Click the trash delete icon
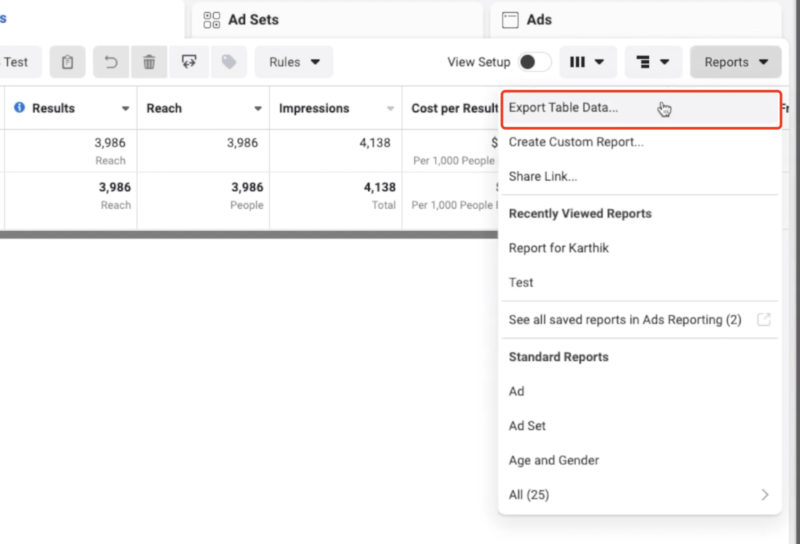 [x=149, y=62]
